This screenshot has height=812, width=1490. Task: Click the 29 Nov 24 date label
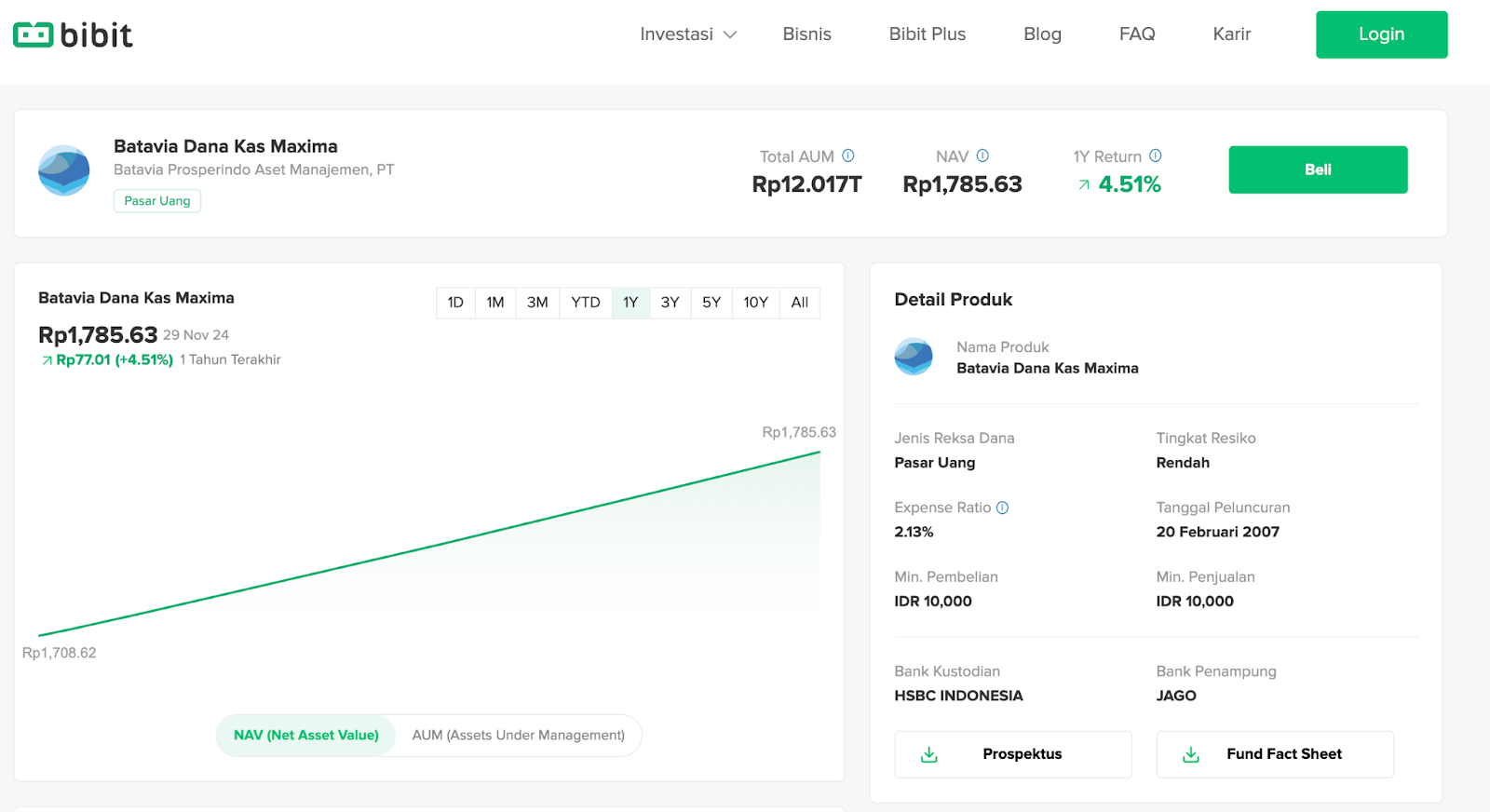196,335
